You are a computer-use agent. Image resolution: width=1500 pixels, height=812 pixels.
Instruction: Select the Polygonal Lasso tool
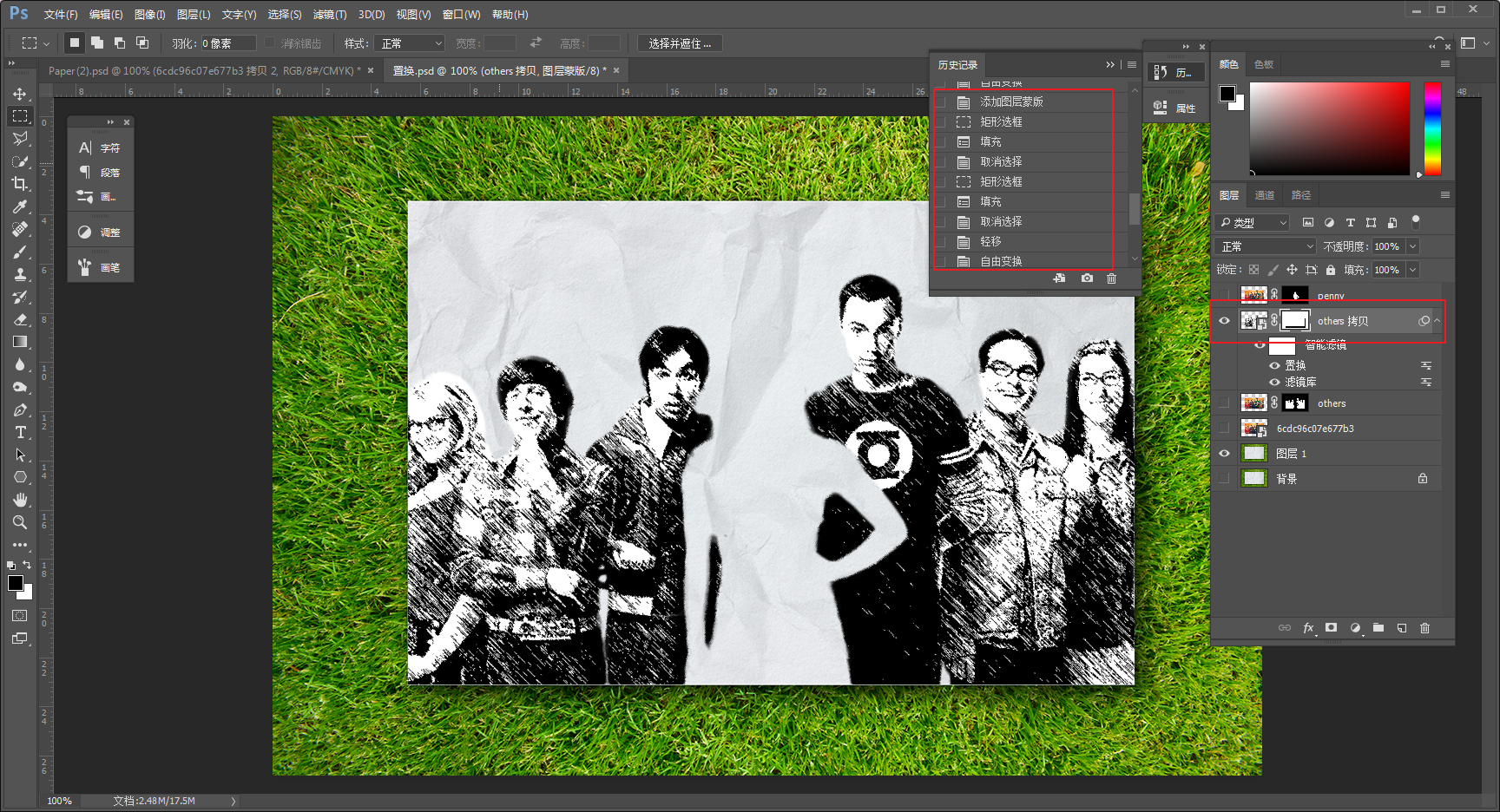[x=19, y=139]
